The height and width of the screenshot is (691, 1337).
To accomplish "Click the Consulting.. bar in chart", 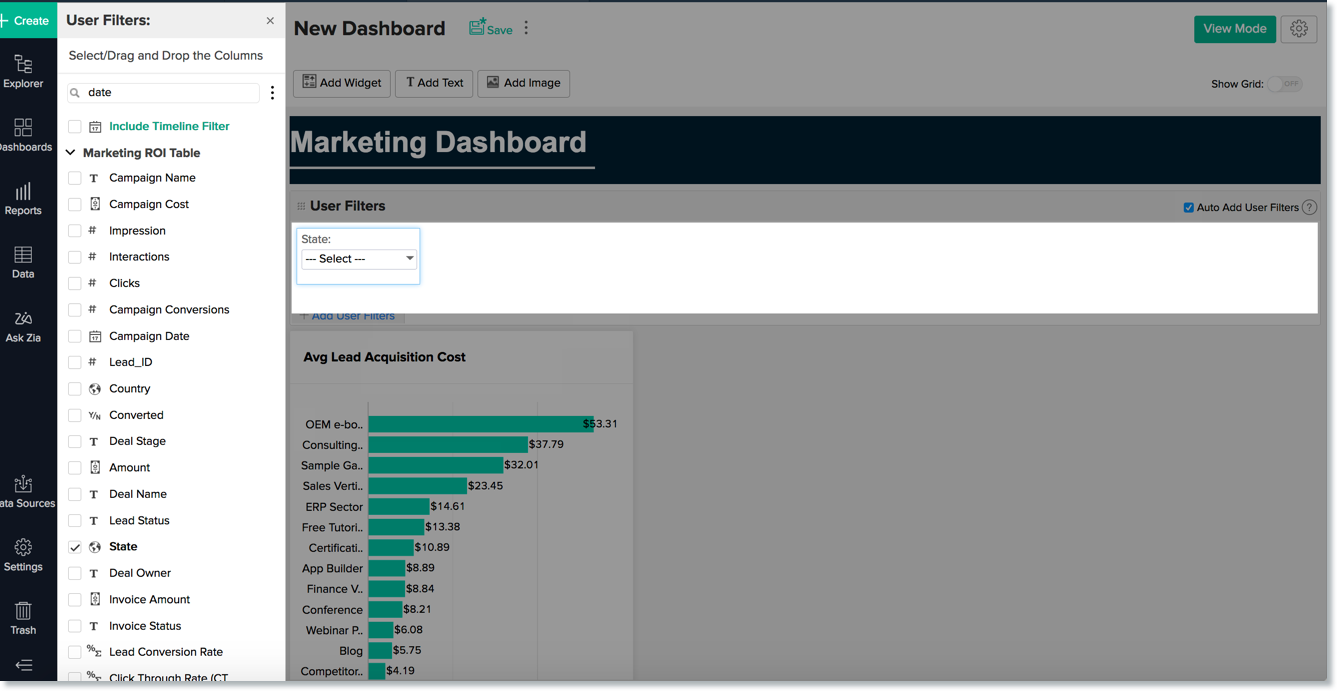I will (448, 444).
